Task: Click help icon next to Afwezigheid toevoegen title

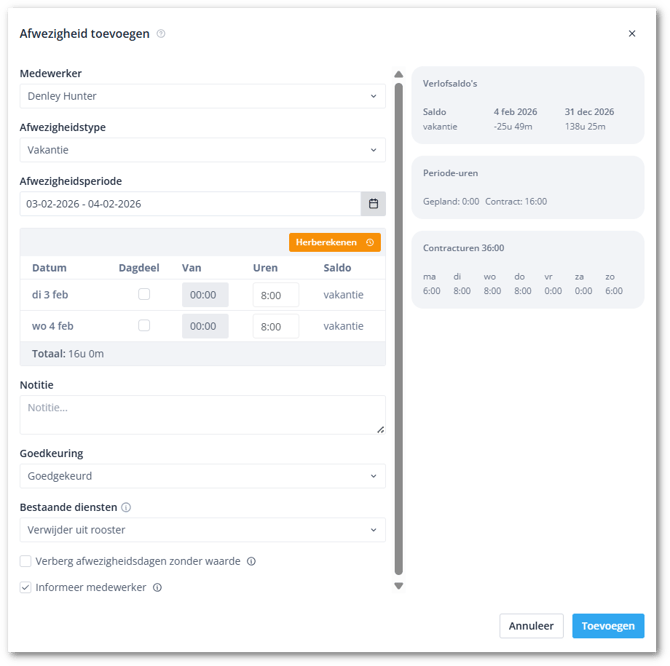Action: coord(161,34)
